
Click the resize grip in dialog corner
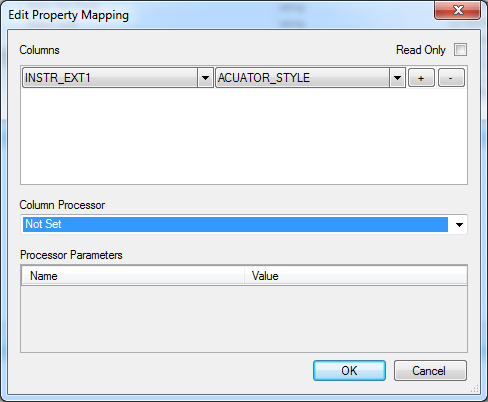[474, 388]
